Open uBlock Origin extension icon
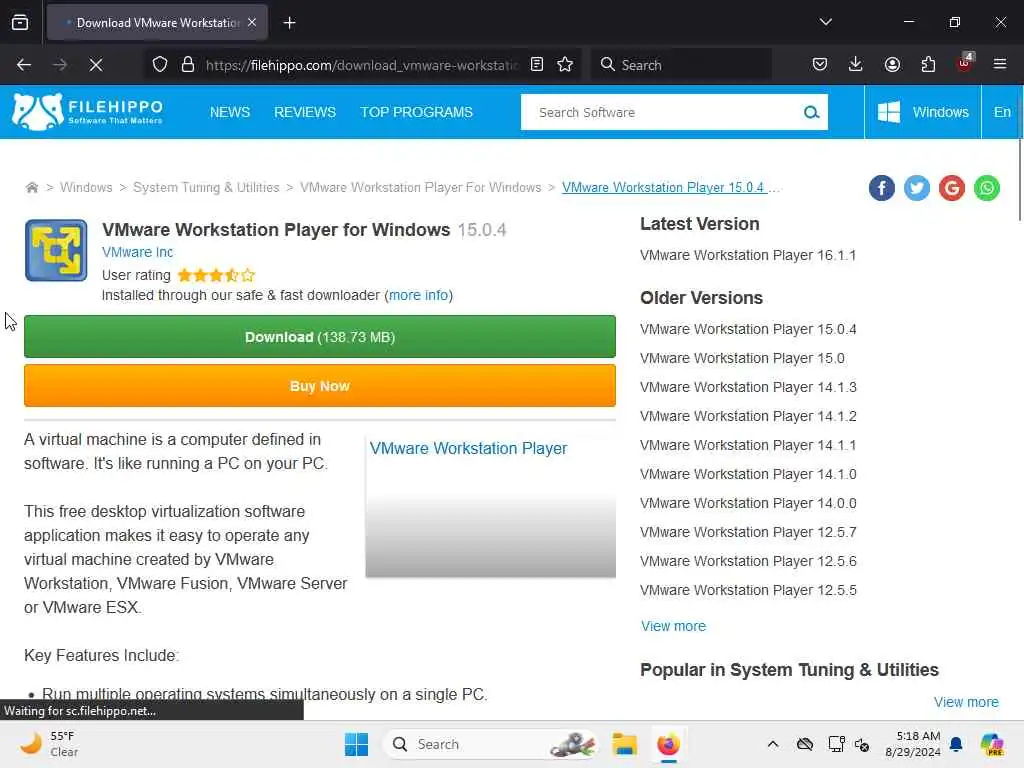 coord(965,63)
